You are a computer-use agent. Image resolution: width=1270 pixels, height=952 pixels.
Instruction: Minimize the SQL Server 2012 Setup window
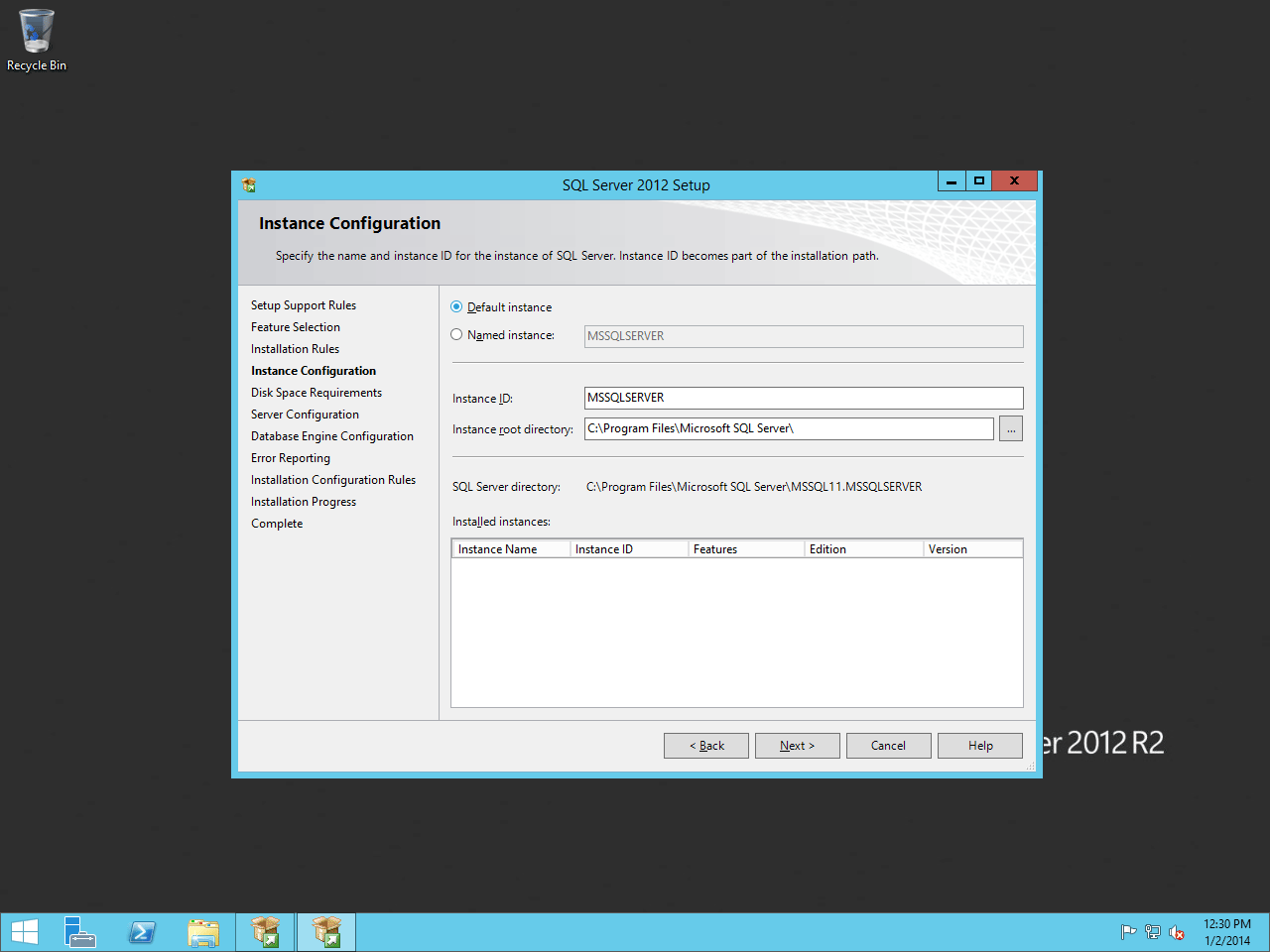coord(952,180)
